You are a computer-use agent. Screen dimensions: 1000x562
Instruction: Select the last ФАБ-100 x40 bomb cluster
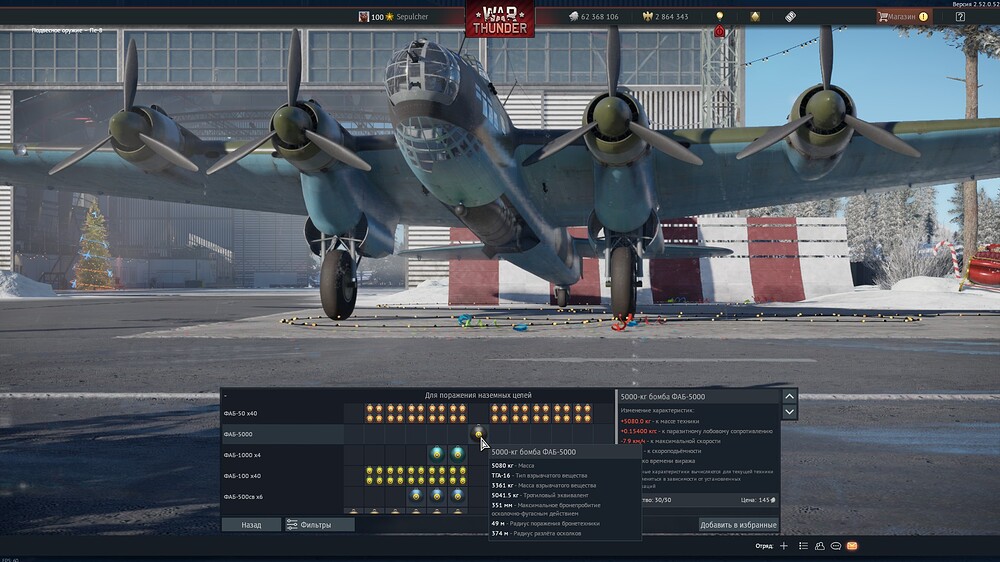point(457,475)
